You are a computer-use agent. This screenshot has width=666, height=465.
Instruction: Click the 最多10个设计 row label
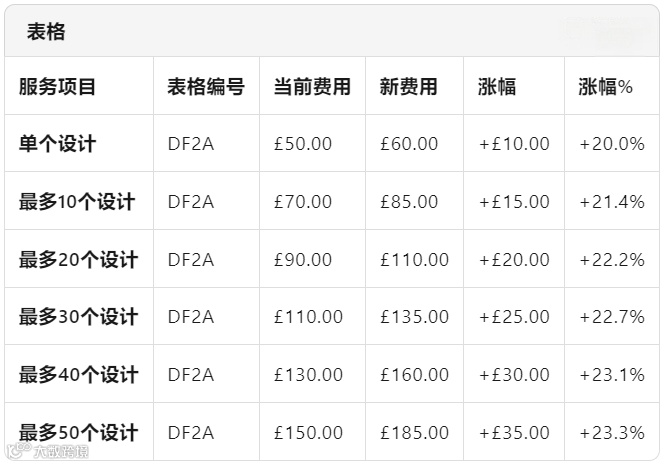coord(77,202)
